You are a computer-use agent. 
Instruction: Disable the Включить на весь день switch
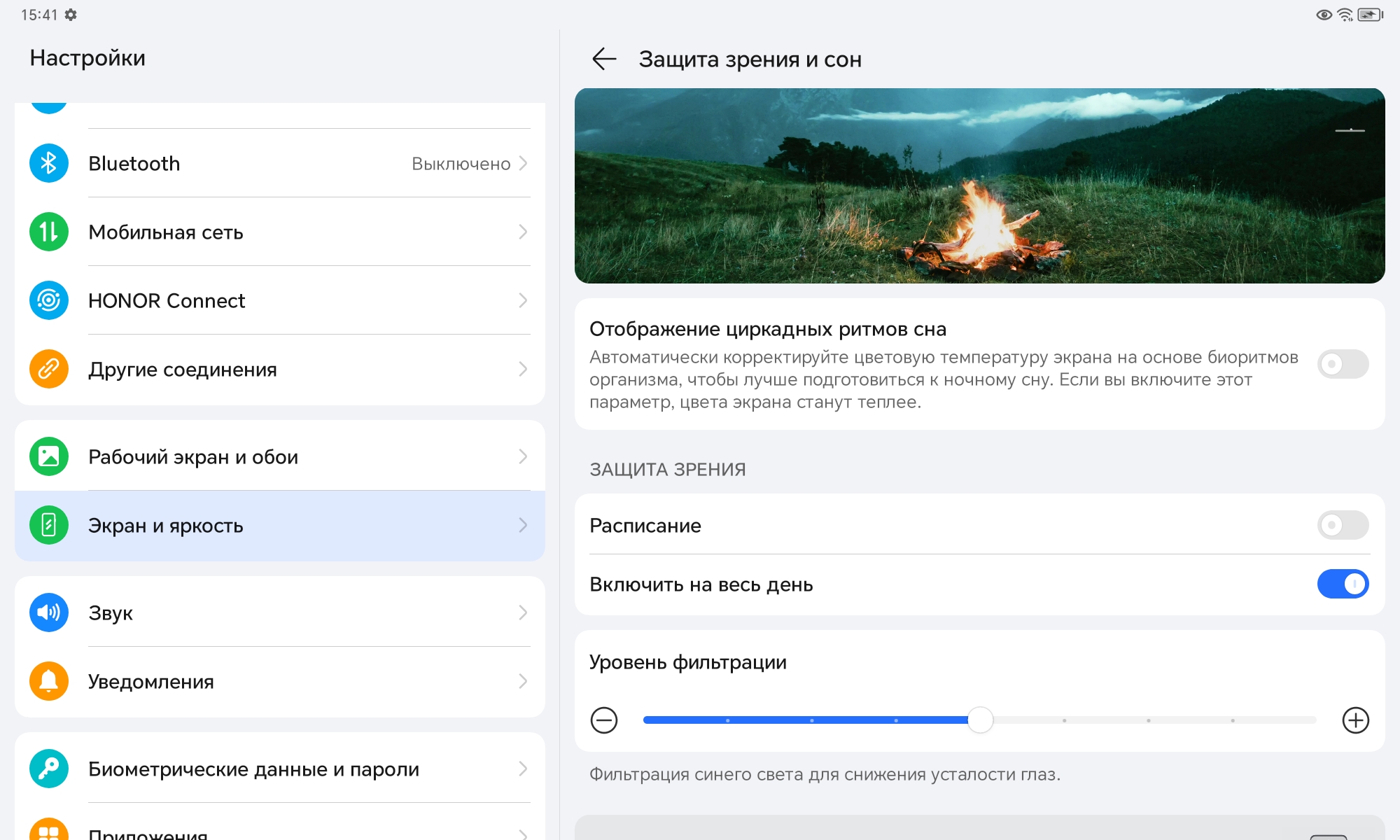pyautogui.click(x=1342, y=584)
